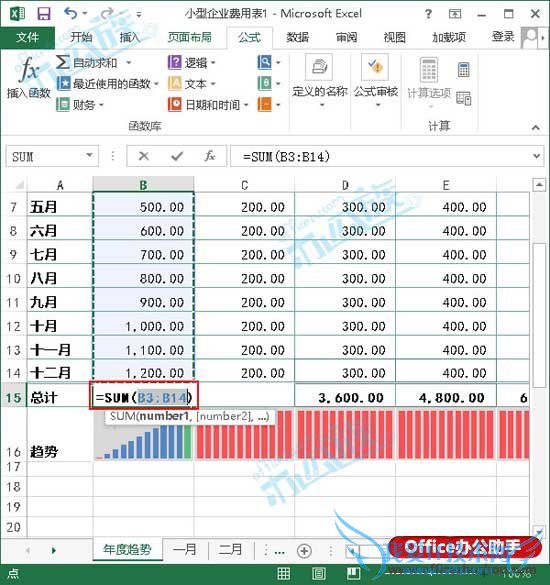Screen dimensions: 550x585
Task: Select the 二月 sheet tab
Action: click(230, 550)
